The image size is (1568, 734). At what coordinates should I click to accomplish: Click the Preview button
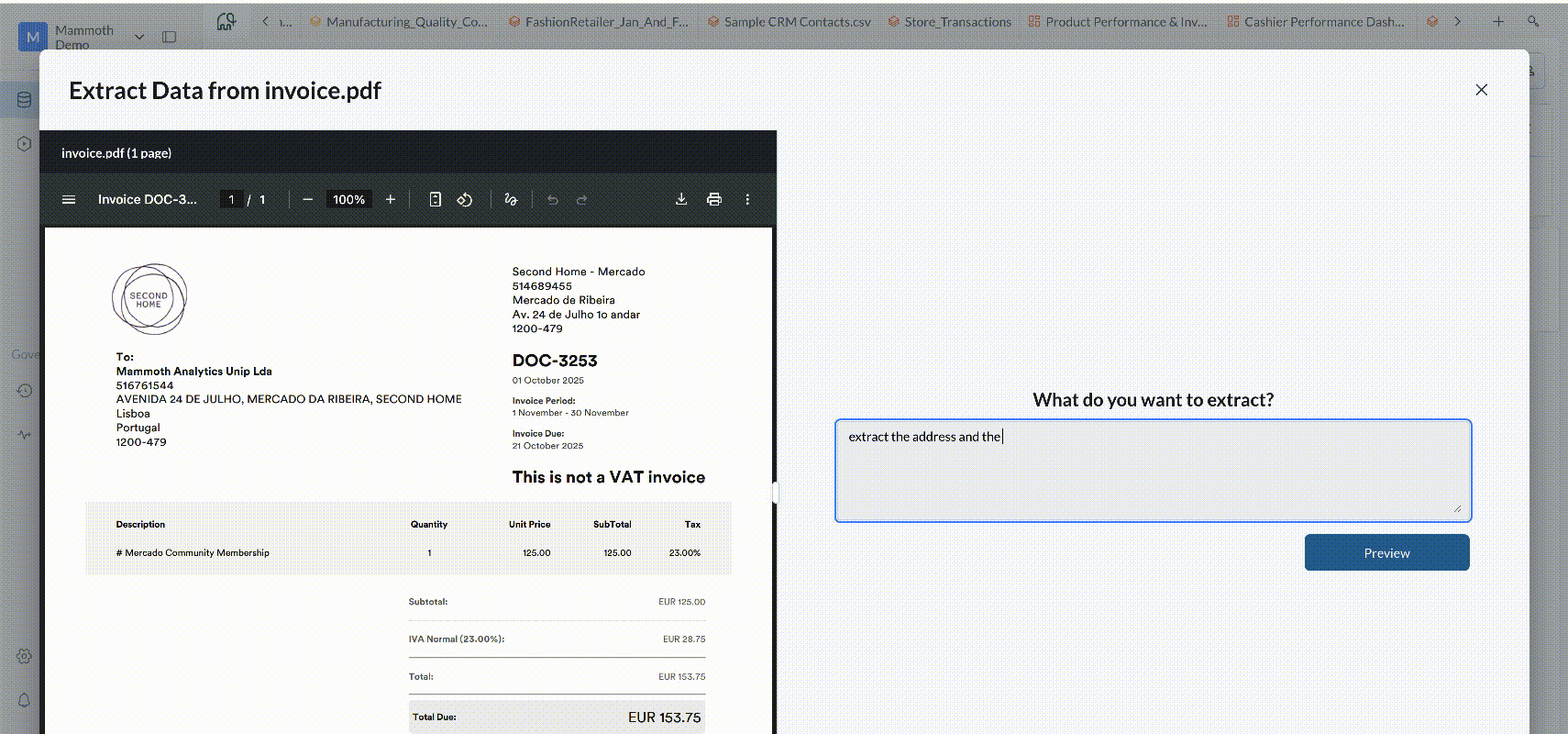(x=1386, y=552)
